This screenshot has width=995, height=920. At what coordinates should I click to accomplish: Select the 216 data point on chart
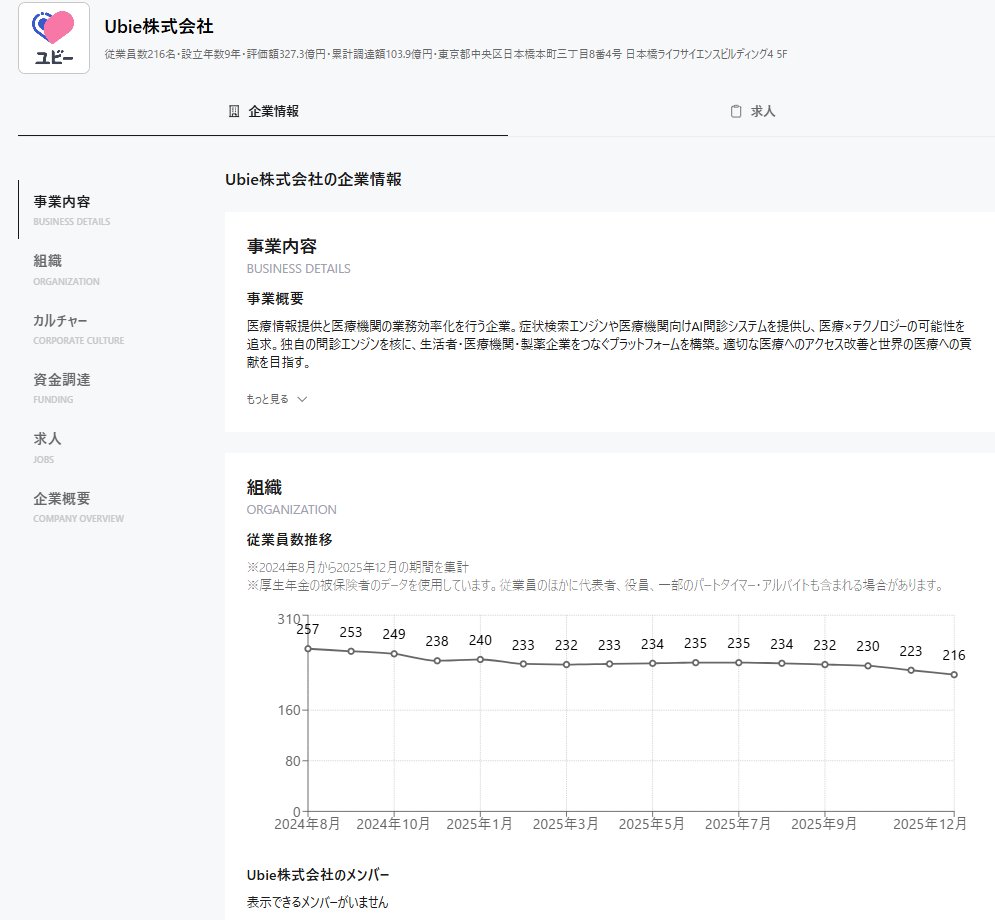coord(954,674)
